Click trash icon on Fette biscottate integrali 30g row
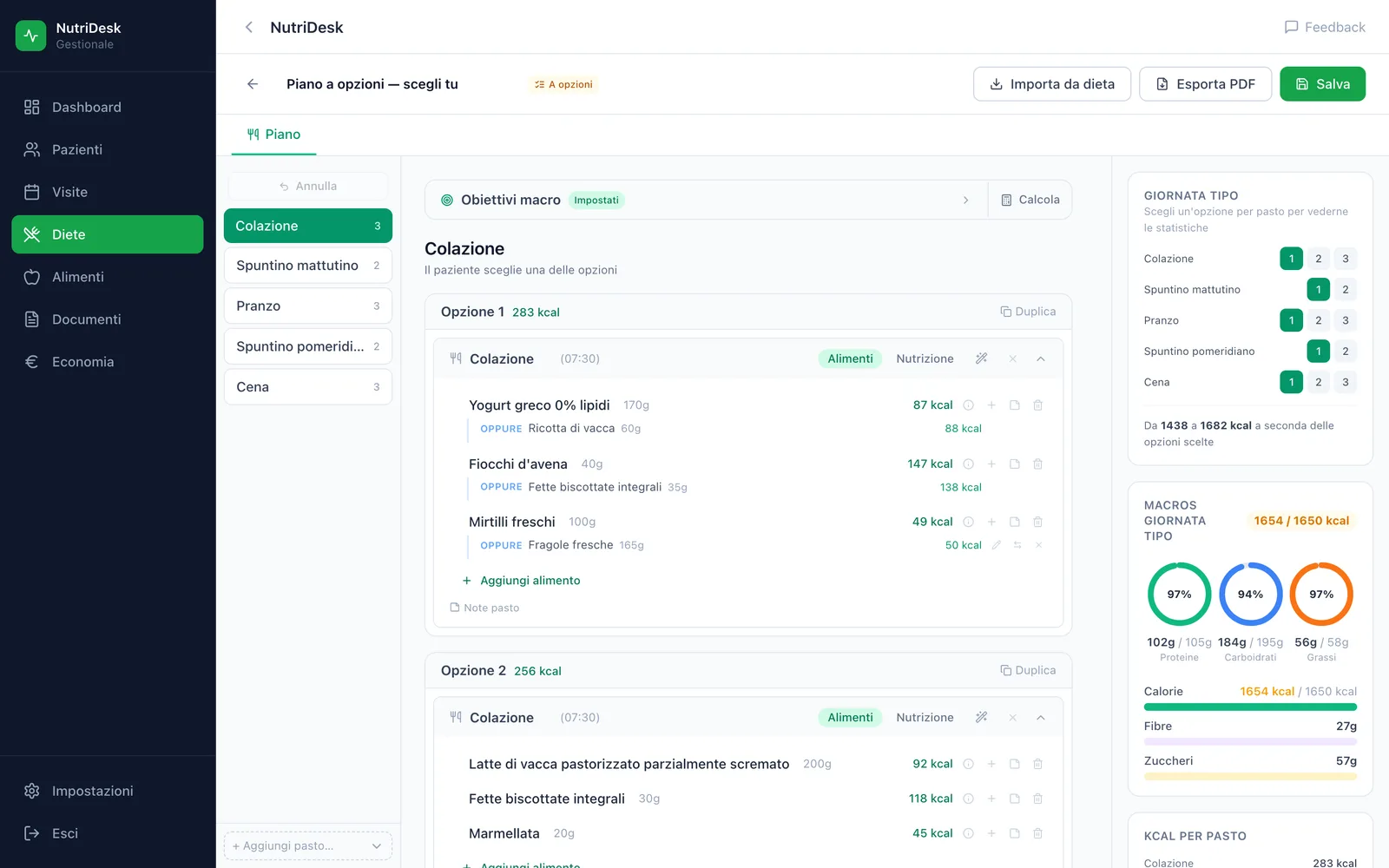 click(1037, 799)
